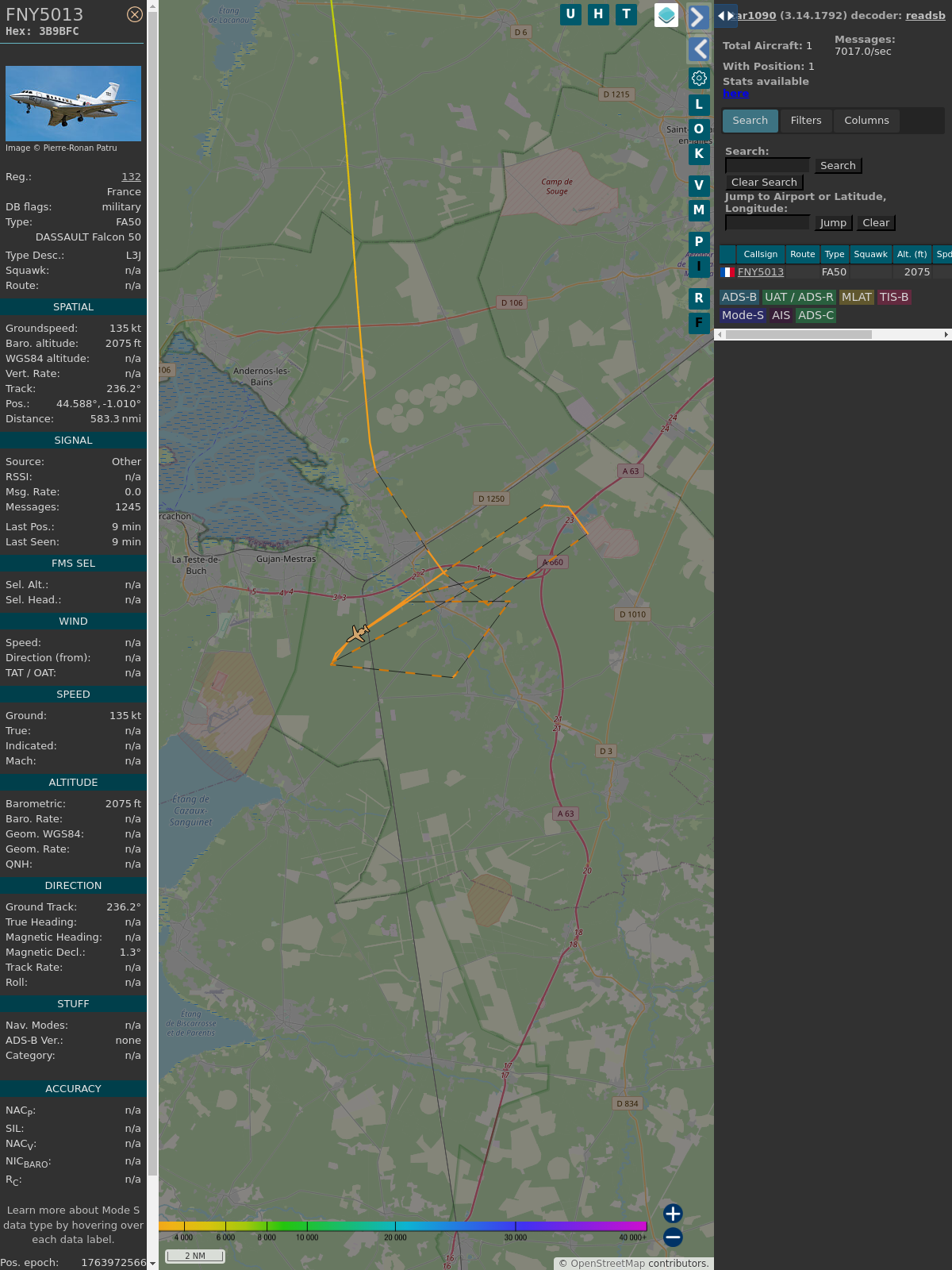
Task: Toggle the F map button
Action: click(699, 323)
